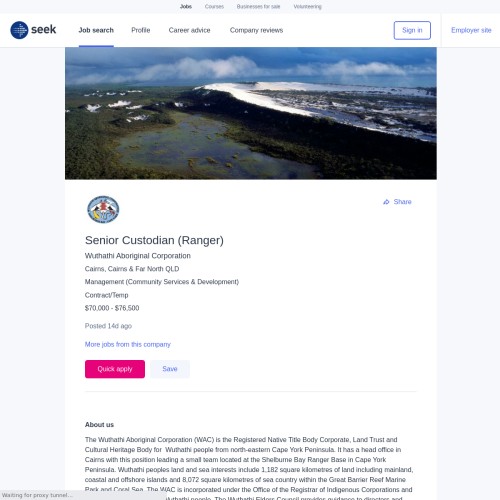Open the Wuthathi Aboriginal Corporation logo
The image size is (500, 500).
tap(103, 209)
